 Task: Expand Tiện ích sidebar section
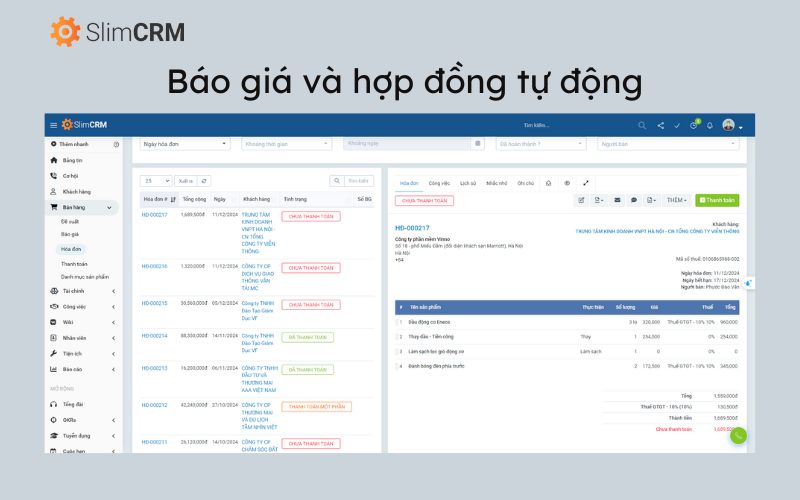pyautogui.click(x=82, y=354)
